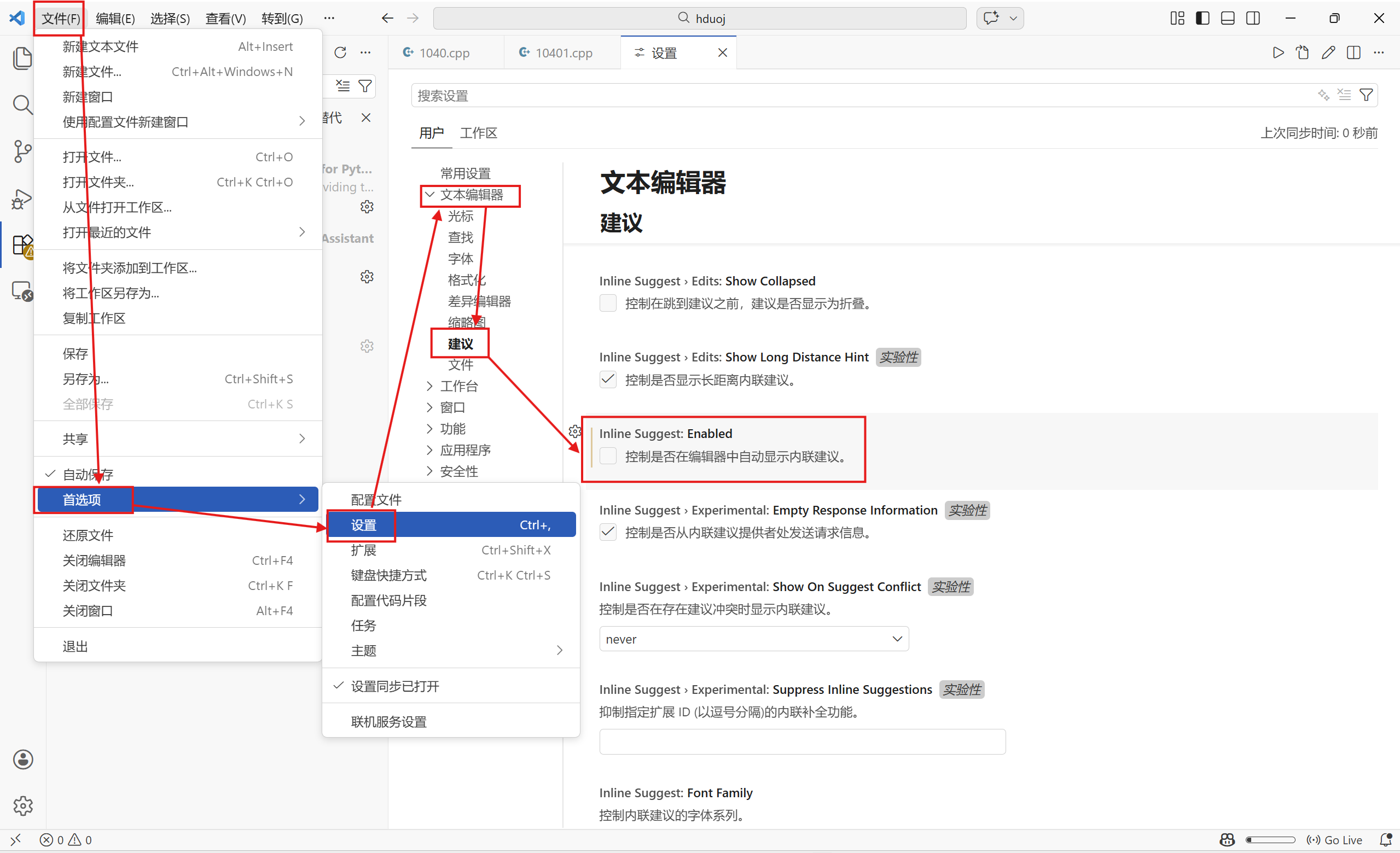Click the Run play icon in the editor toolbar
The height and width of the screenshot is (853, 1400).
pyautogui.click(x=1278, y=53)
